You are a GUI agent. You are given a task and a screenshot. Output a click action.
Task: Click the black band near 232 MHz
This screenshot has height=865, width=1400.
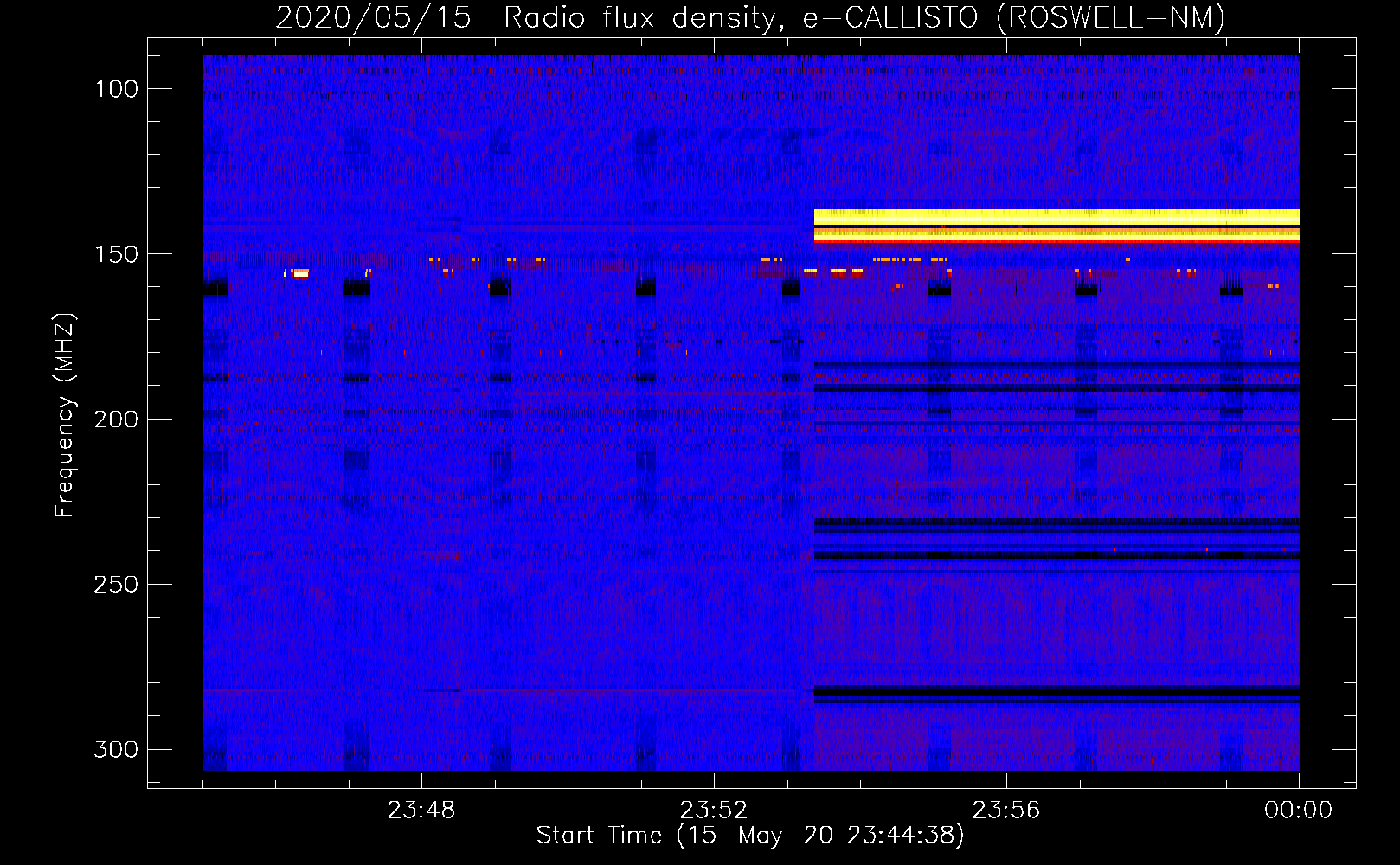pos(1056,522)
